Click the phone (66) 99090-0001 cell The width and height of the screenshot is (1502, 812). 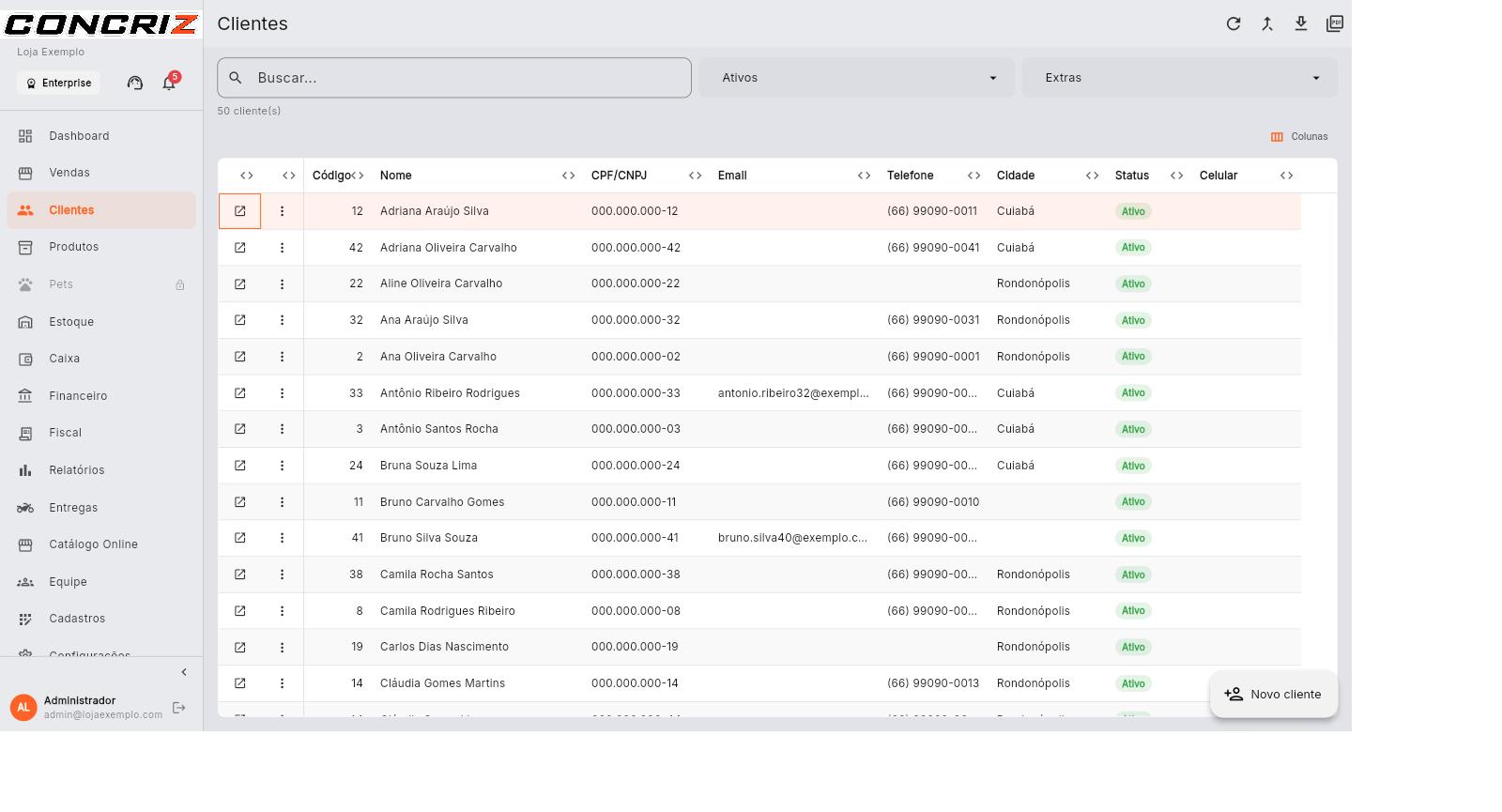click(933, 357)
